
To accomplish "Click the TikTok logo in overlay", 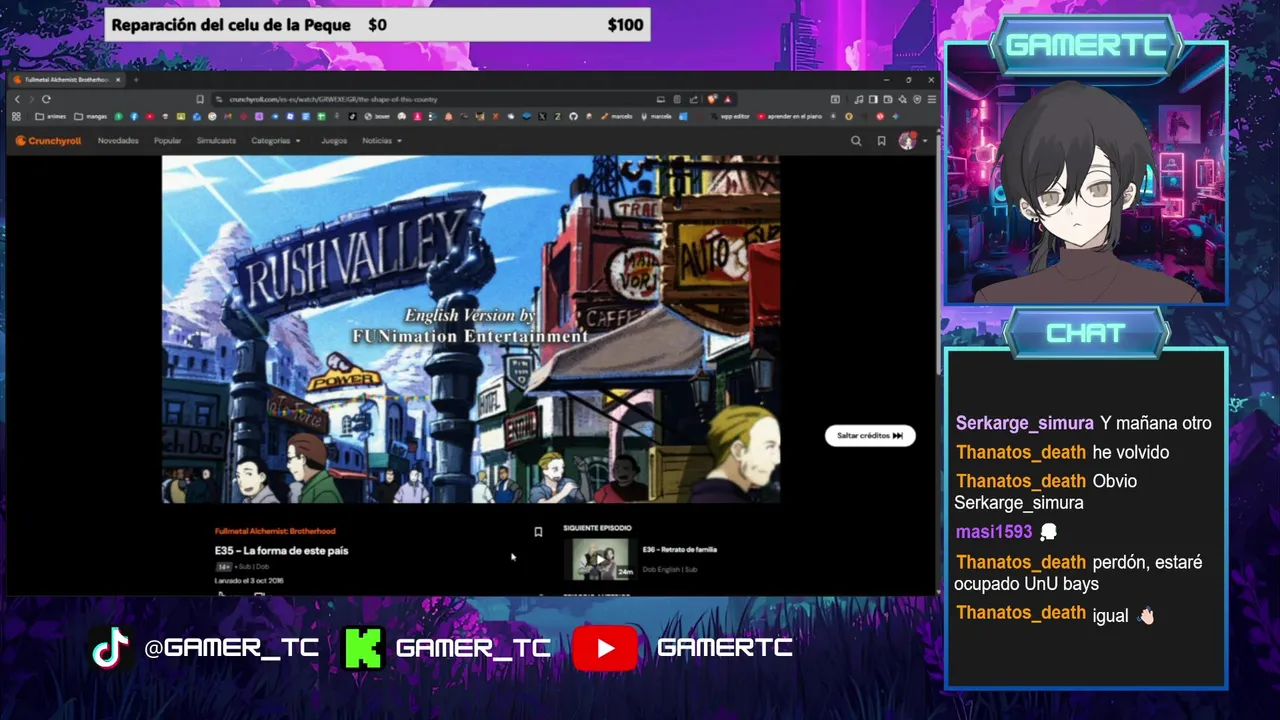I will point(111,648).
